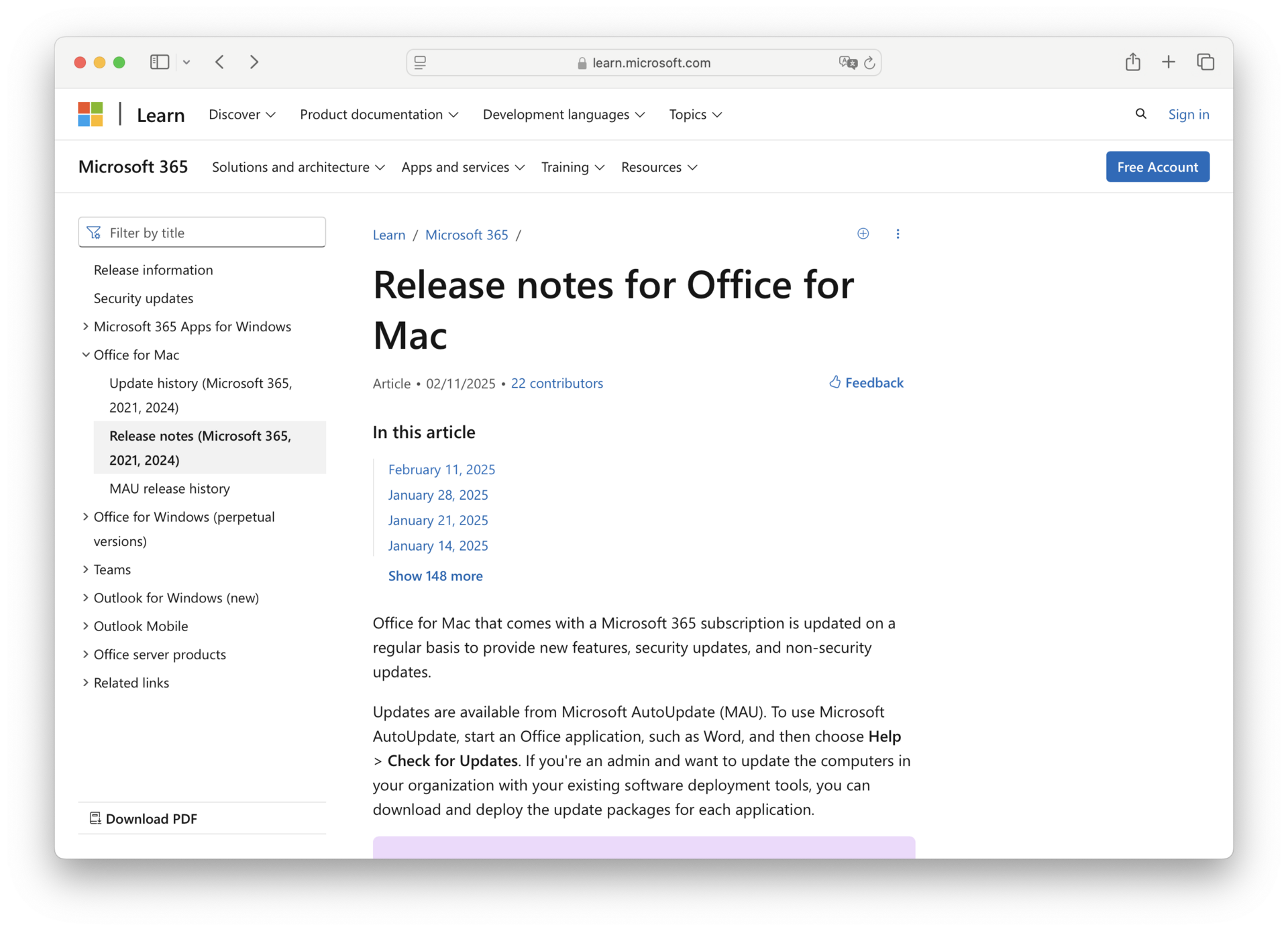1288x931 pixels.
Task: Open Solutions and architecture menu
Action: coord(298,167)
